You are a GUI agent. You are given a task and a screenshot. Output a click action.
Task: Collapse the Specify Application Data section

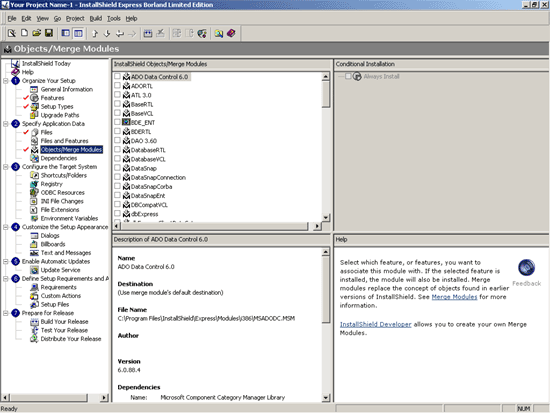pyautogui.click(x=6, y=124)
